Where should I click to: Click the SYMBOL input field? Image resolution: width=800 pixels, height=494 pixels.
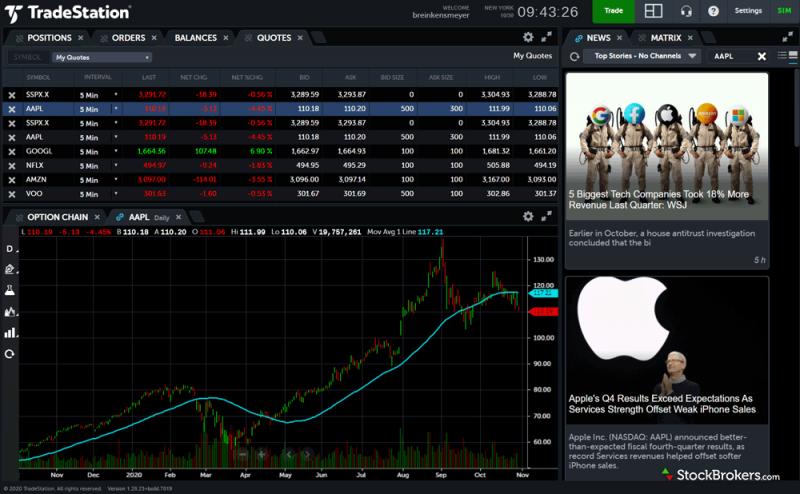coord(29,57)
